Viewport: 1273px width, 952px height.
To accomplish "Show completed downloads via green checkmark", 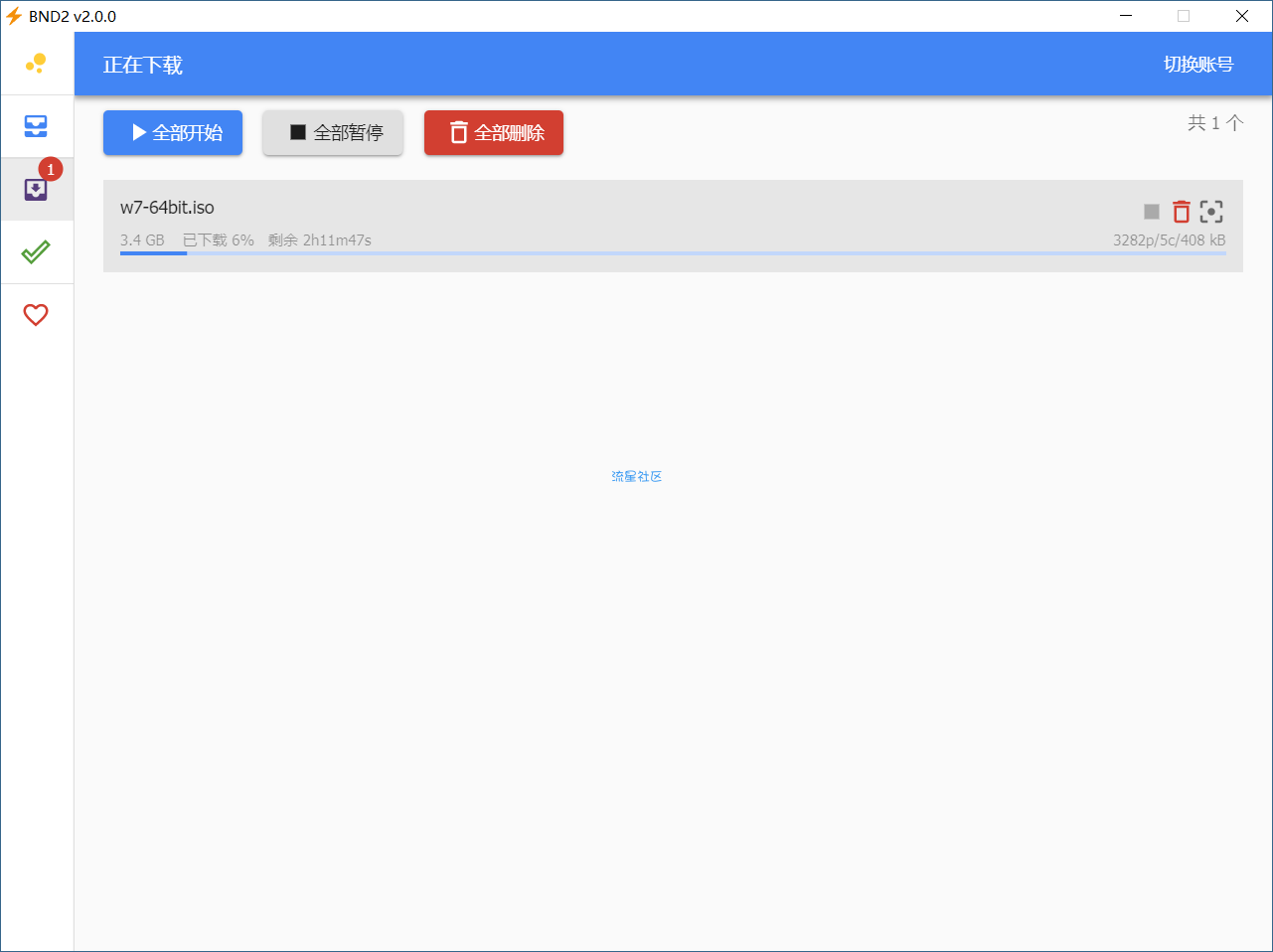I will point(36,252).
